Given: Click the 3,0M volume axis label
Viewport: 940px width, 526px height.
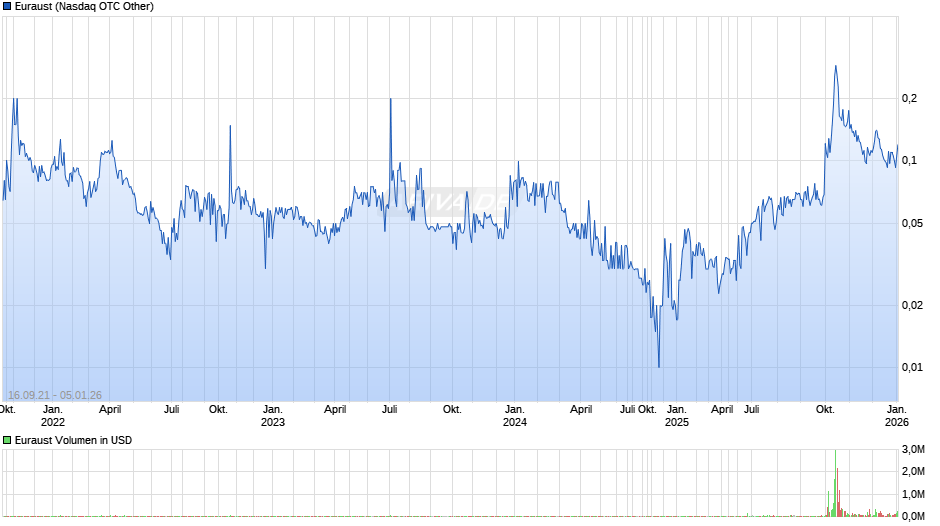Looking at the screenshot, I should tap(914, 450).
